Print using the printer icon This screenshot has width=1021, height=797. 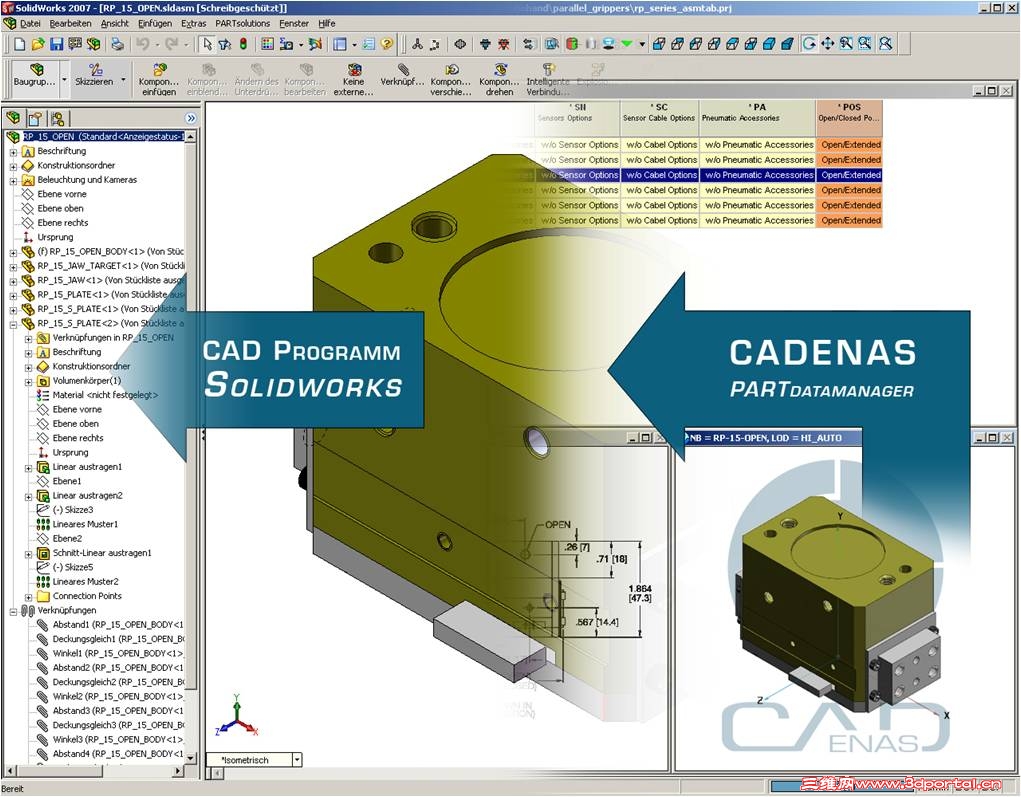(x=117, y=44)
